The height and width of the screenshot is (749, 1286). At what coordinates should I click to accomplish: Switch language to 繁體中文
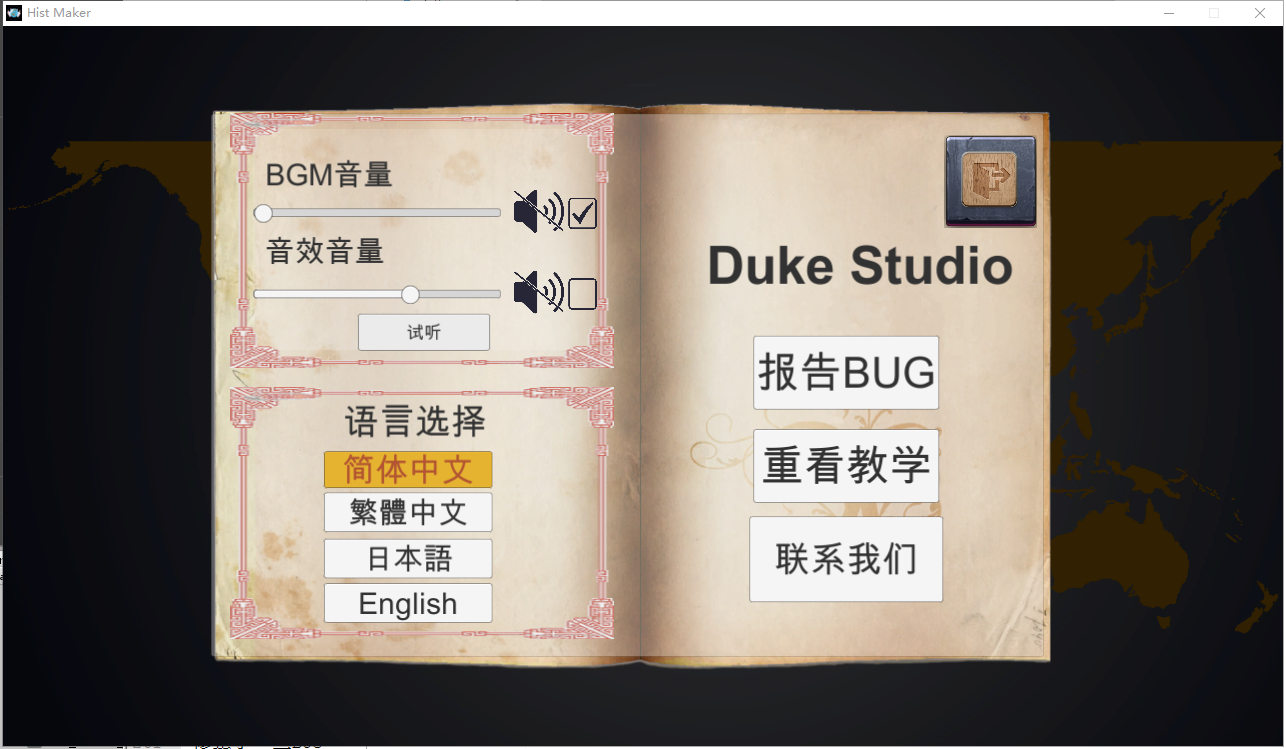tap(408, 512)
